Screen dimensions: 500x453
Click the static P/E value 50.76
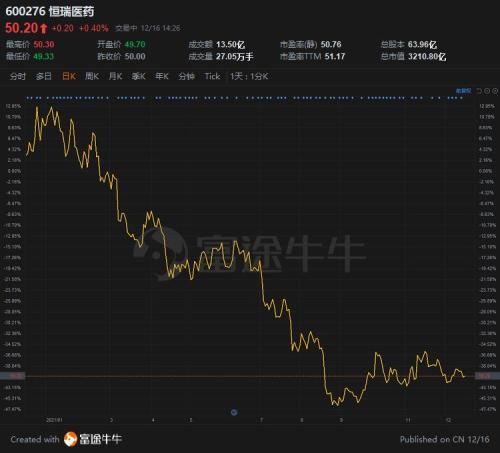click(x=331, y=44)
